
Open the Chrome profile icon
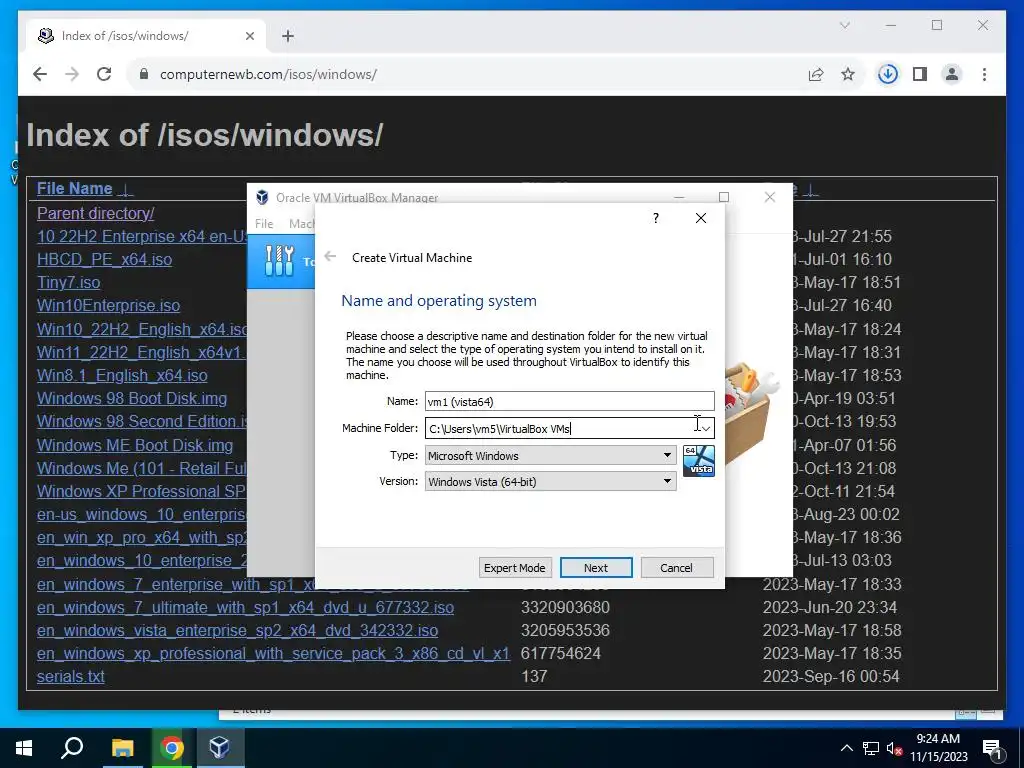coord(952,74)
